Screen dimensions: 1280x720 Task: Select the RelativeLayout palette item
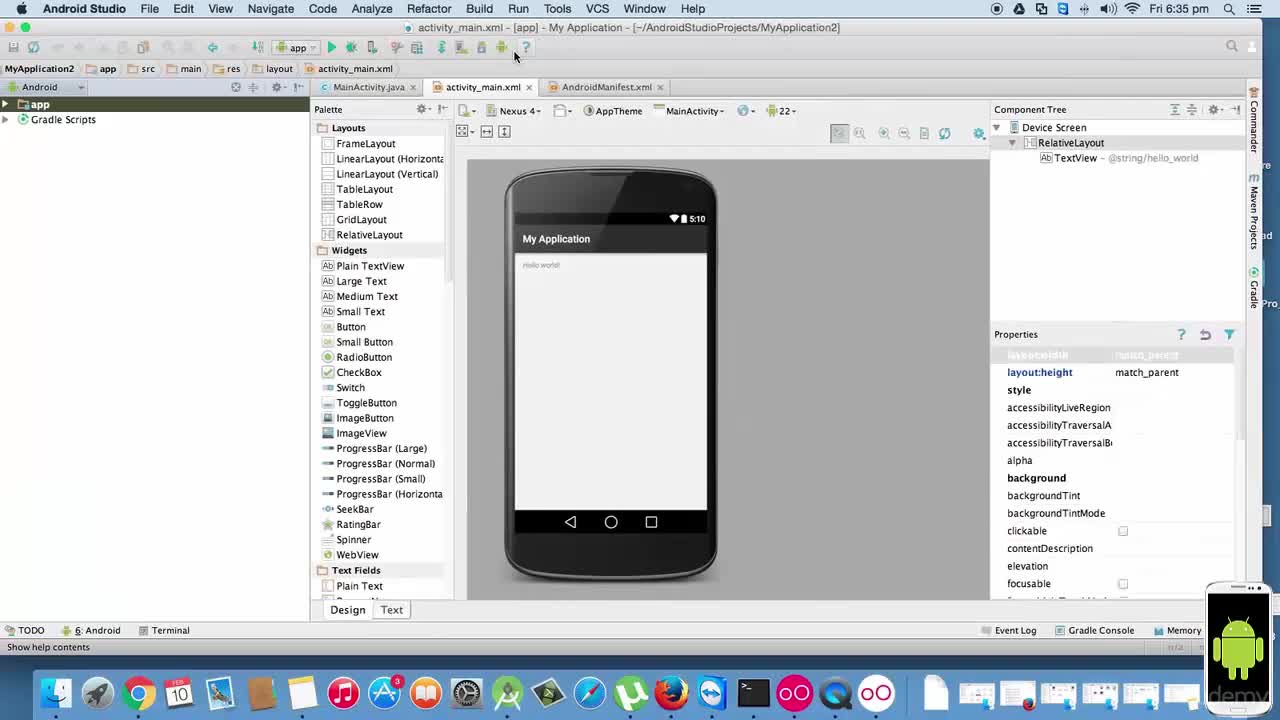(362, 235)
